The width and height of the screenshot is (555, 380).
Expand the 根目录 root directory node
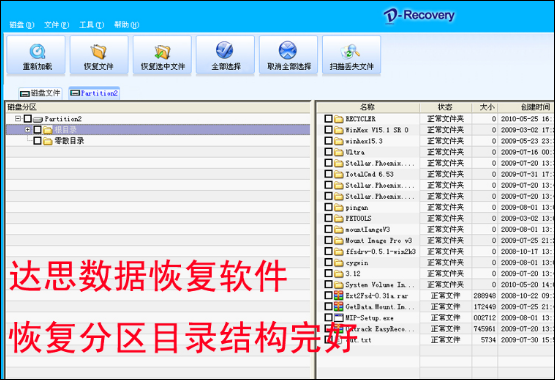point(28,129)
